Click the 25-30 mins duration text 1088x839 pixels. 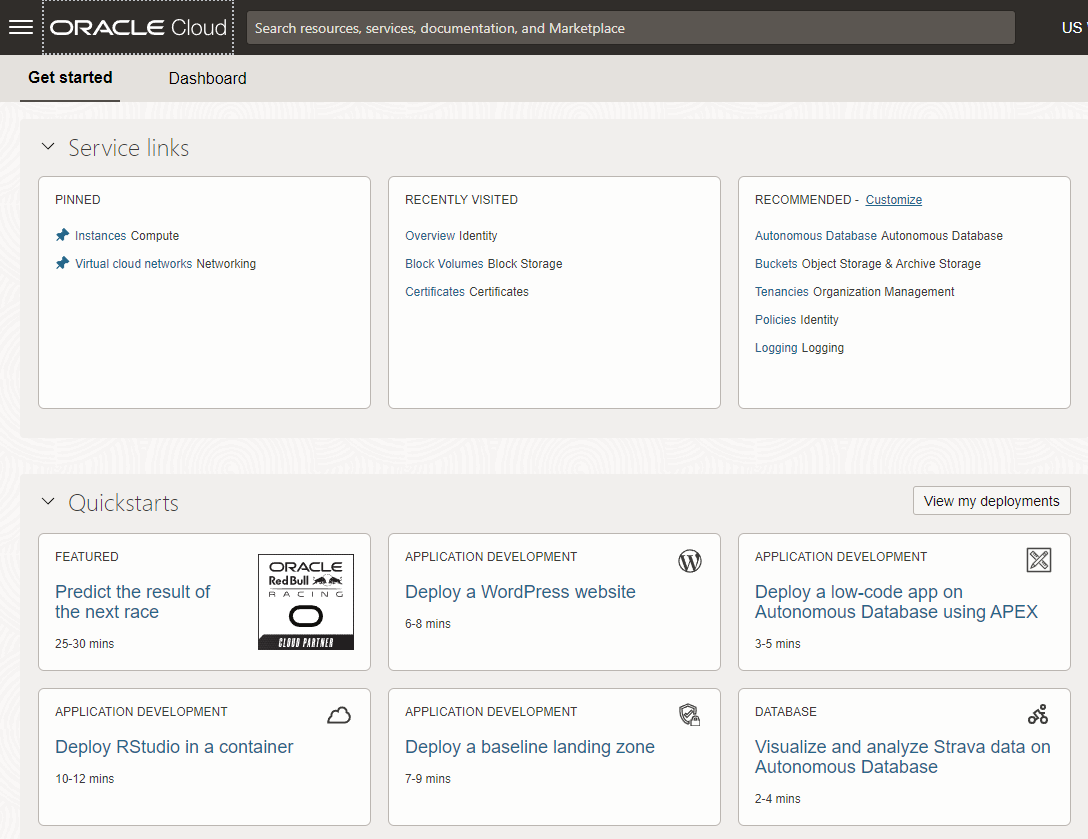[85, 643]
